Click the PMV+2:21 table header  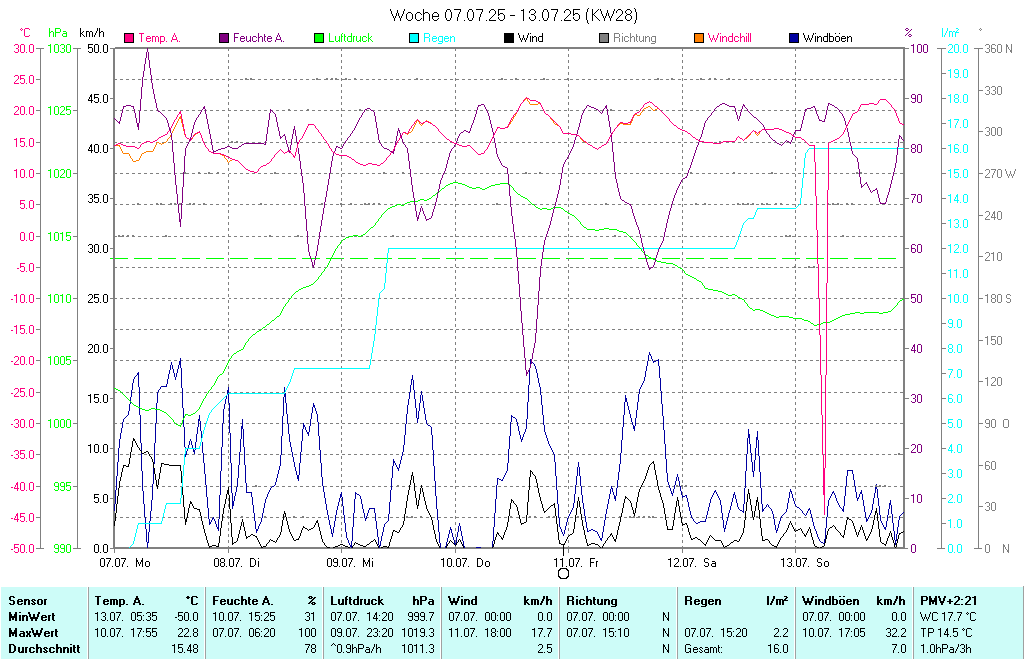948,601
